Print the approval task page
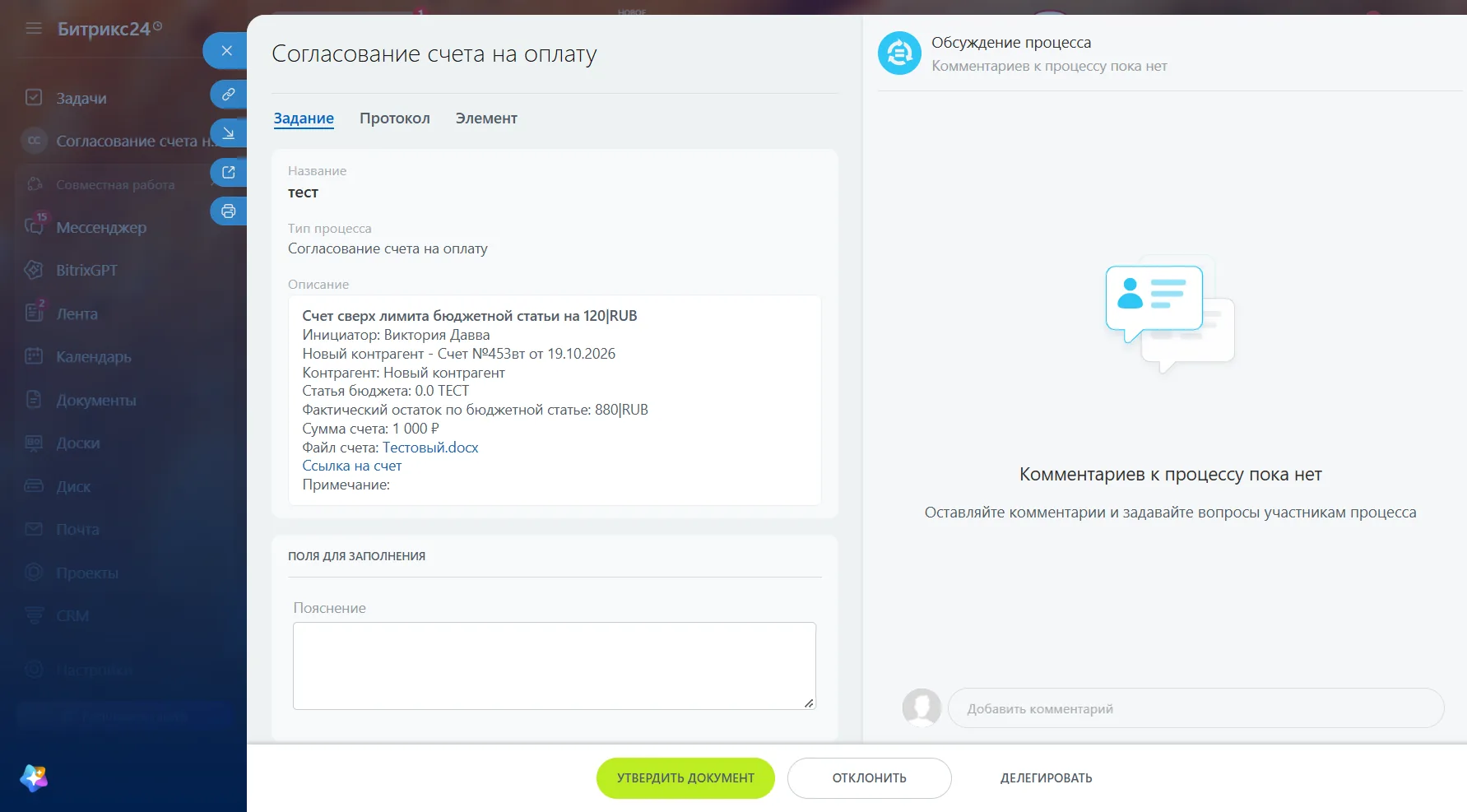Screen dimensions: 1467x812 [229, 211]
